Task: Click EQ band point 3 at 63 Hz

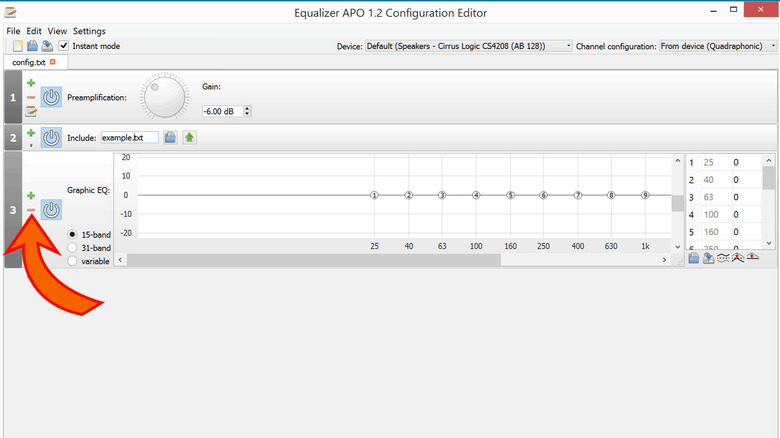Action: 442,195
